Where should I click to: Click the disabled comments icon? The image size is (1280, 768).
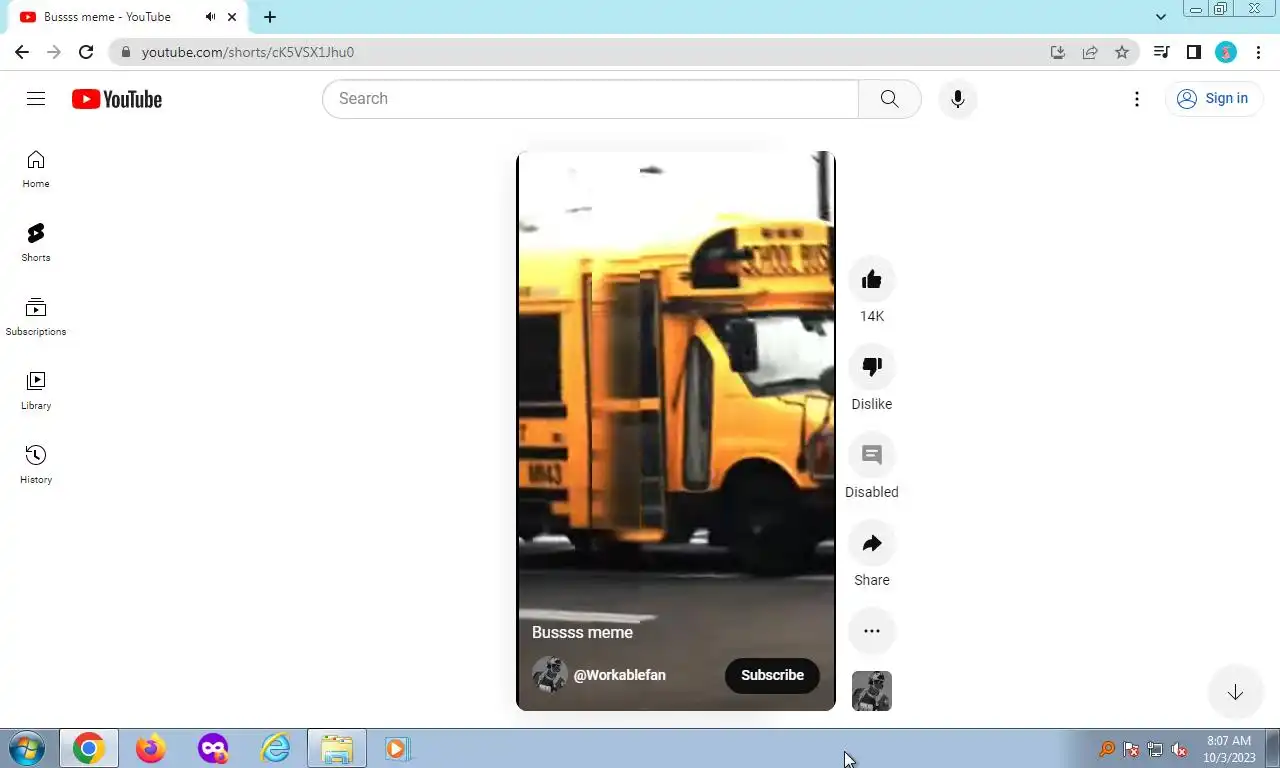872,455
